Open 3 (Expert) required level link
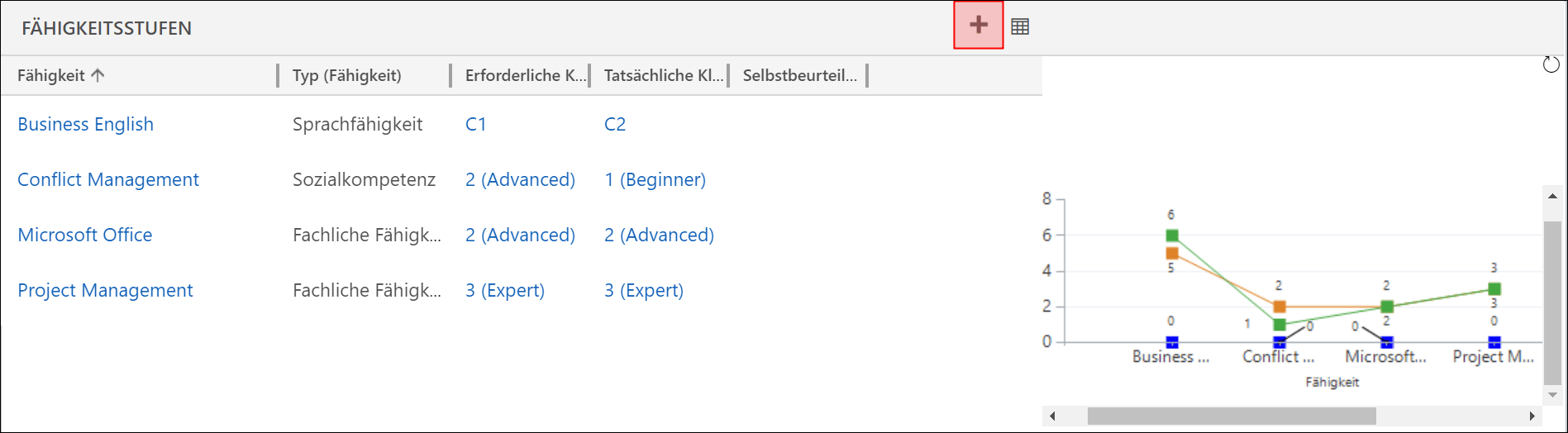The width and height of the screenshot is (1568, 433). tap(505, 290)
